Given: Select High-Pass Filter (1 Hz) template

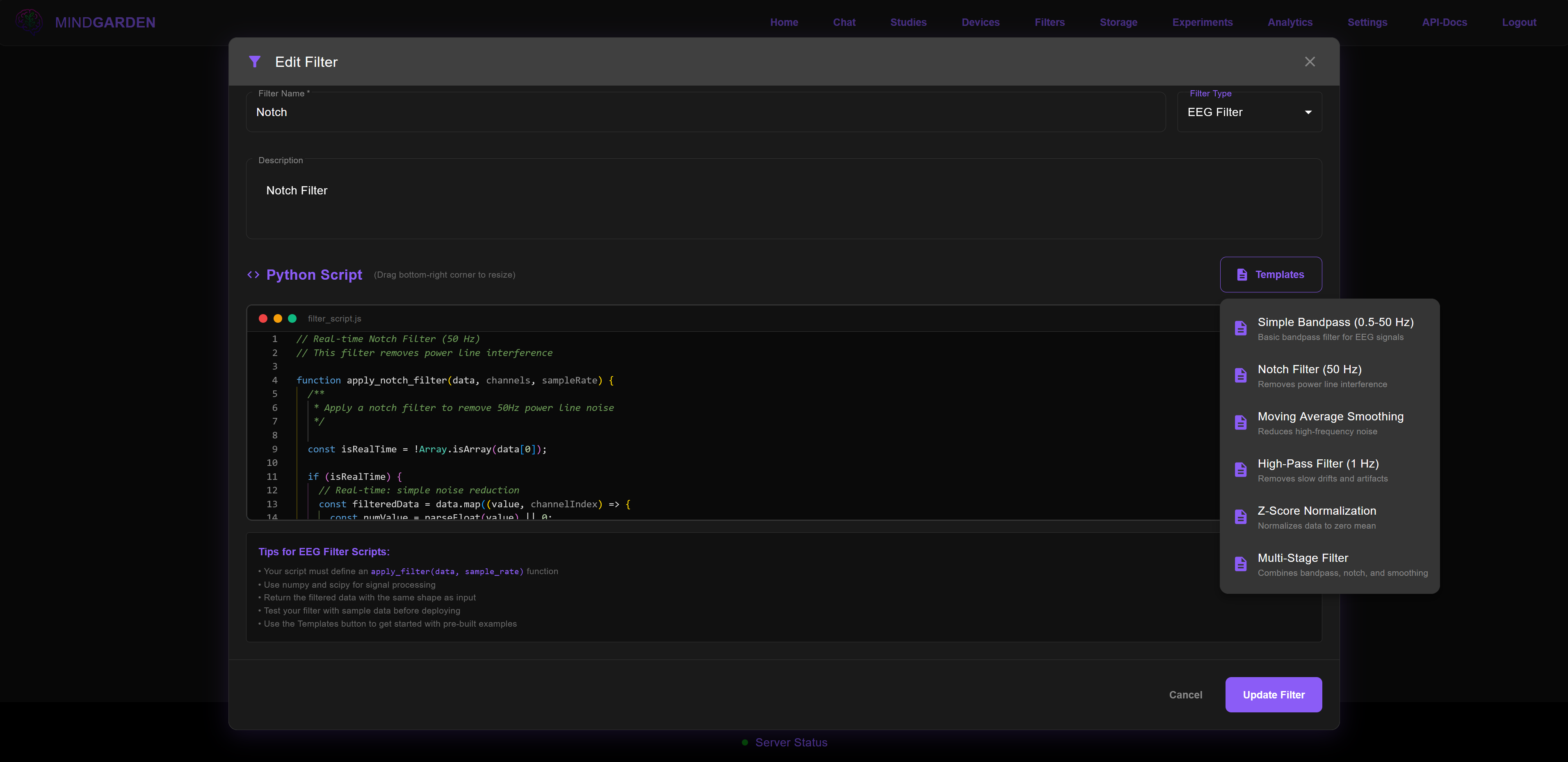Looking at the screenshot, I should pyautogui.click(x=1330, y=470).
